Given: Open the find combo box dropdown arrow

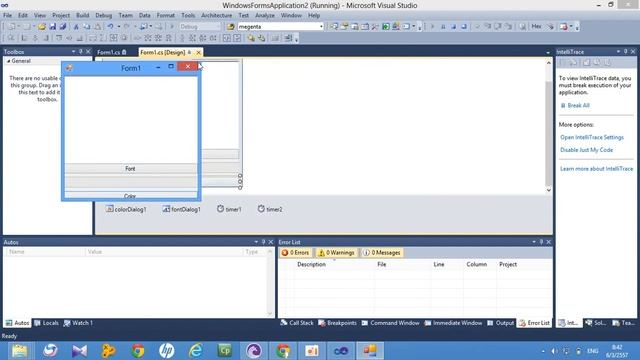Looking at the screenshot, I should click(321, 27).
